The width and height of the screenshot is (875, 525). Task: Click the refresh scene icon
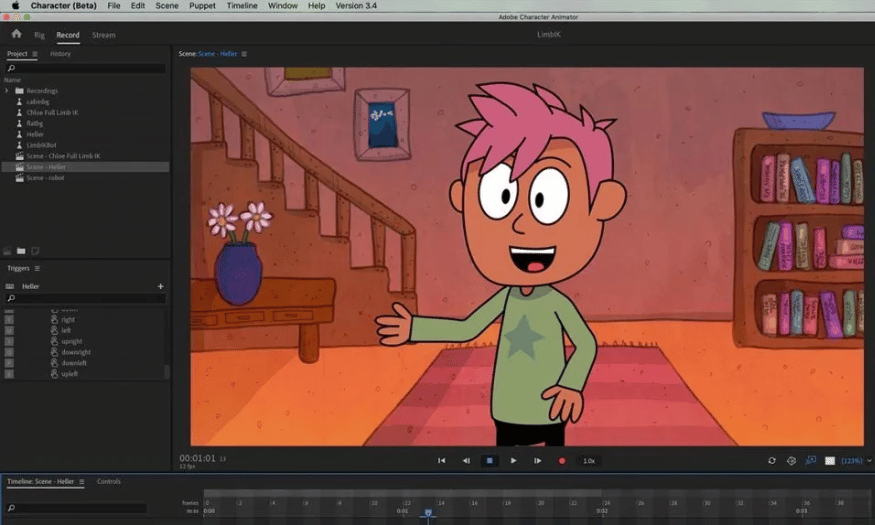772,461
